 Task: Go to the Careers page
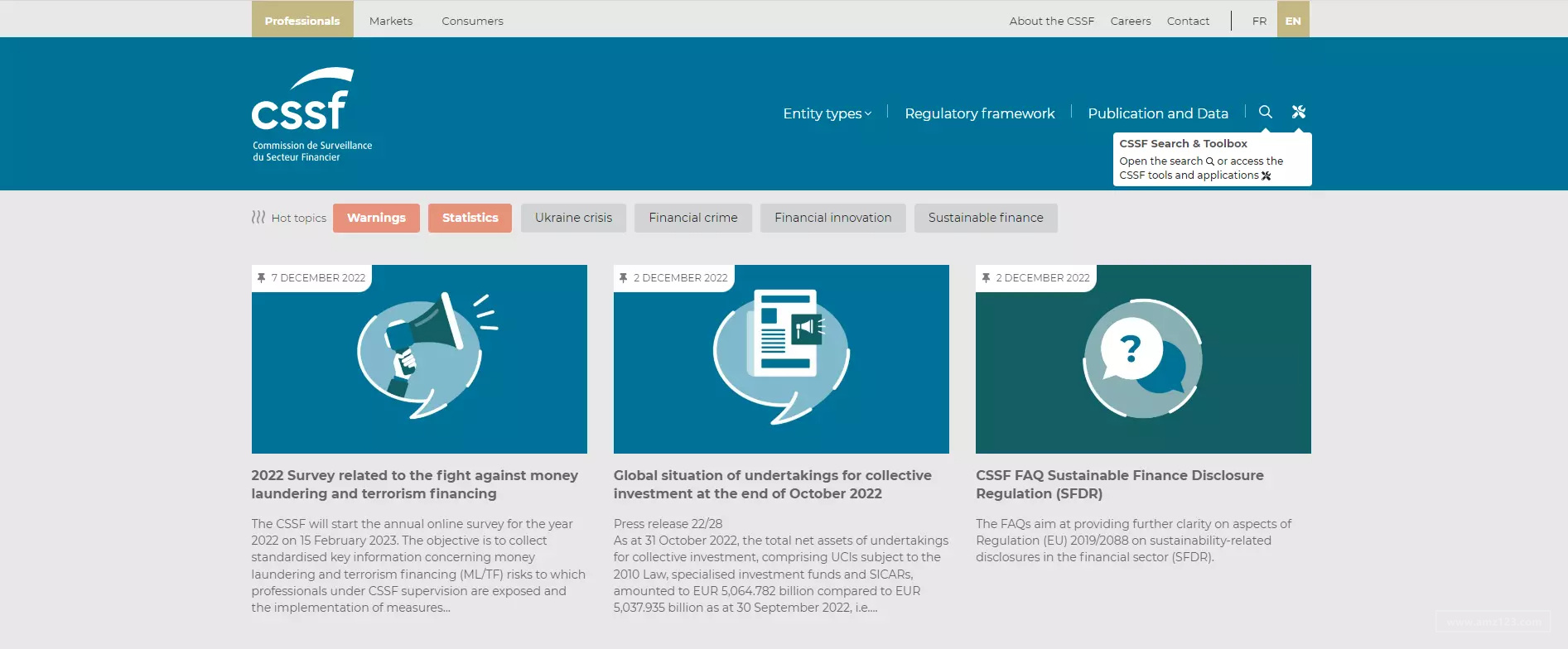(x=1131, y=21)
